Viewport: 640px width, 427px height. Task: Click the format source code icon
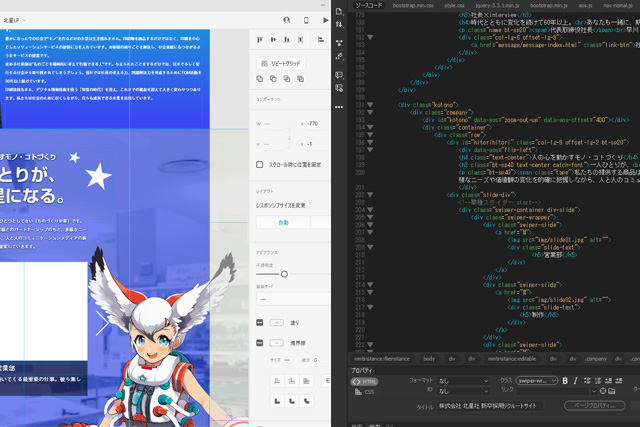[x=339, y=56]
